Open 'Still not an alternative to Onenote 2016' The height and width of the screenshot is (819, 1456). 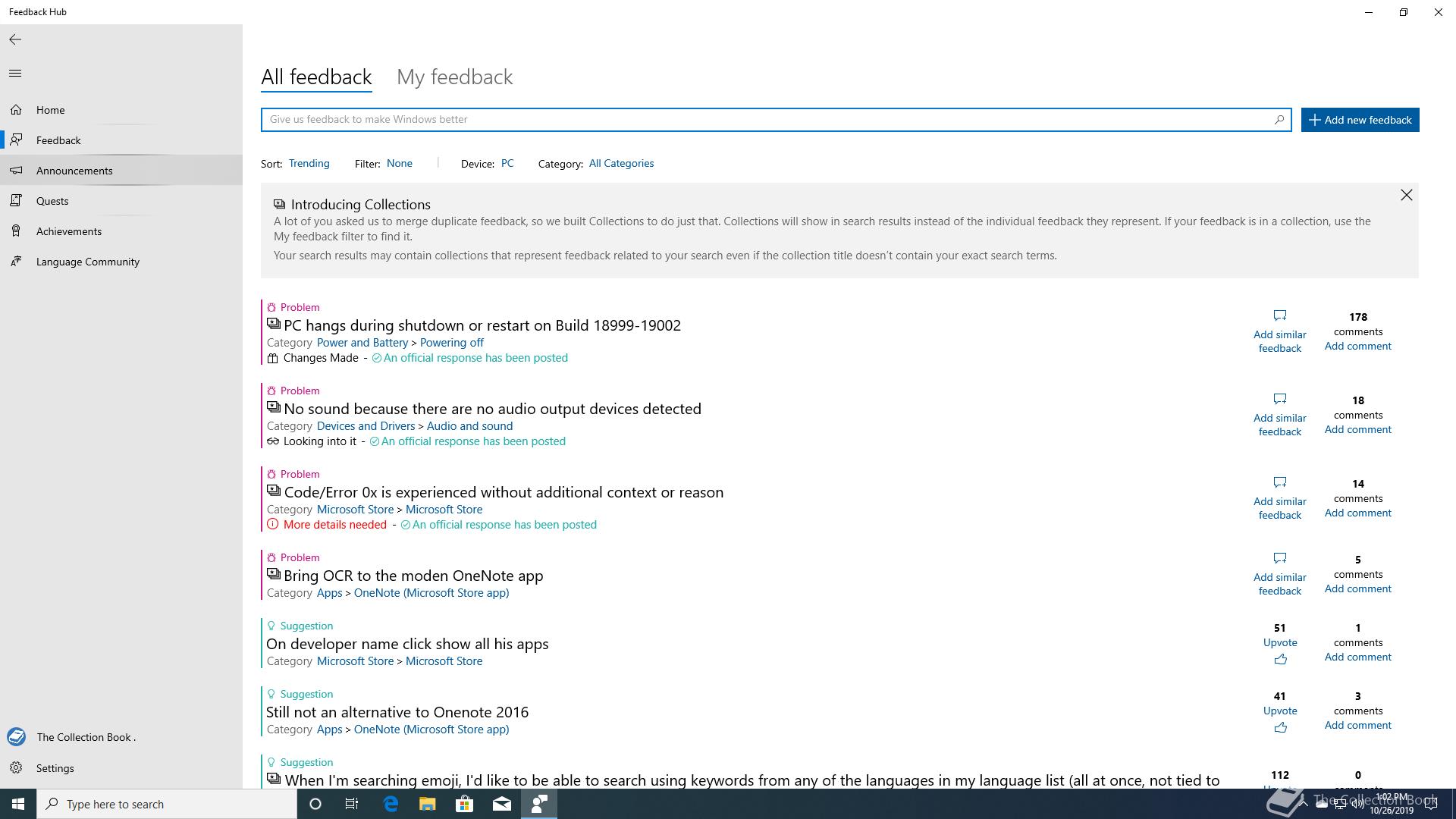(x=397, y=712)
